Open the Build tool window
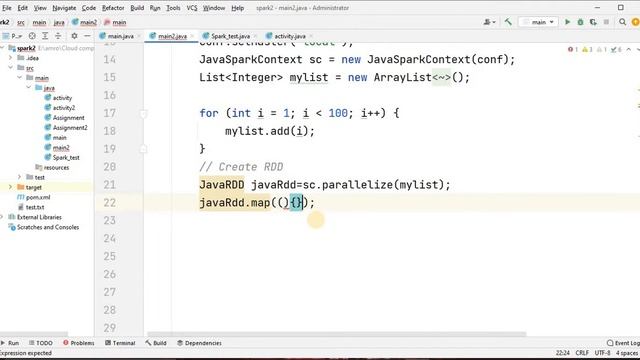Image resolution: width=640 pixels, height=360 pixels. (156, 343)
